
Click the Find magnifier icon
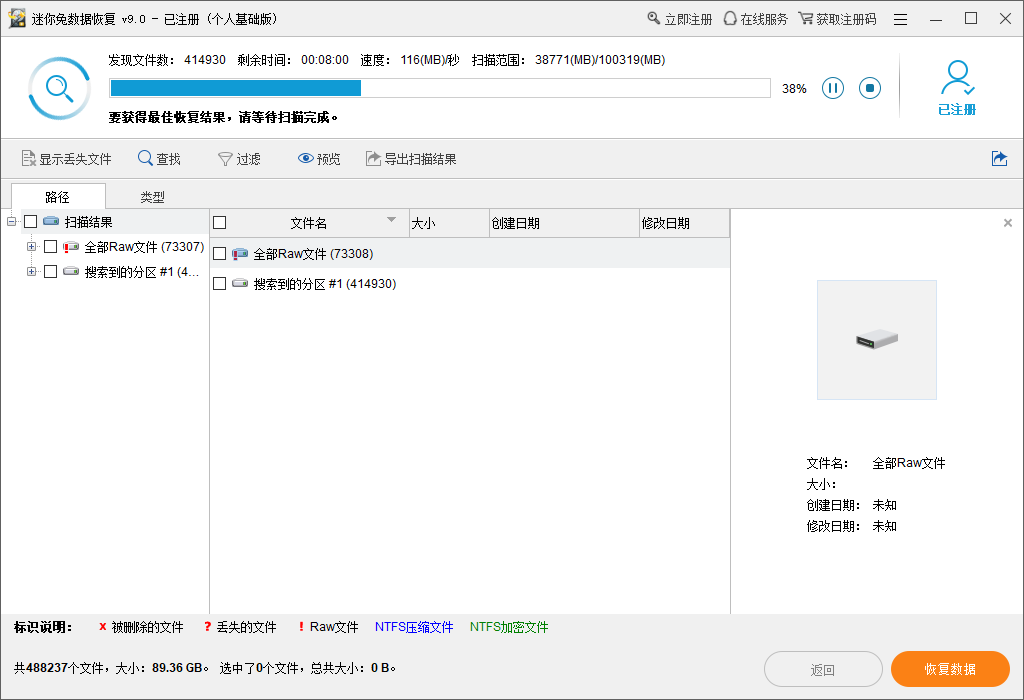click(x=145, y=158)
